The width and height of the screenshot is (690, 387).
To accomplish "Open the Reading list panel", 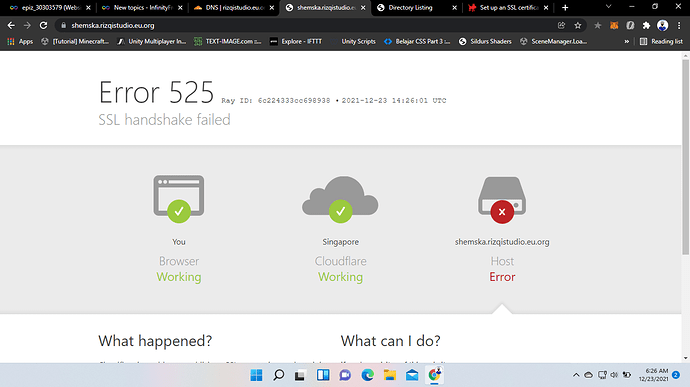I will tap(661, 41).
